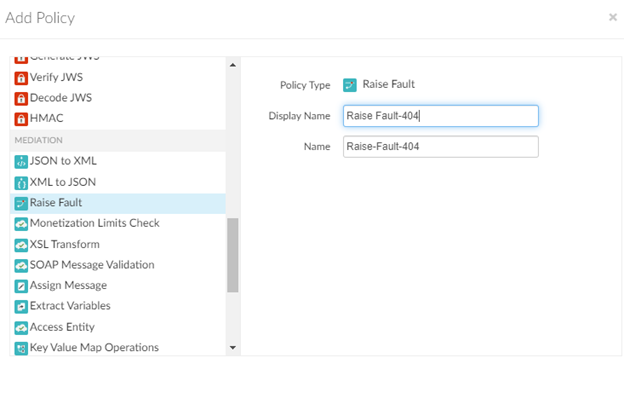Image resolution: width=624 pixels, height=404 pixels.
Task: Click the HMAC policy icon
Action: click(x=20, y=119)
